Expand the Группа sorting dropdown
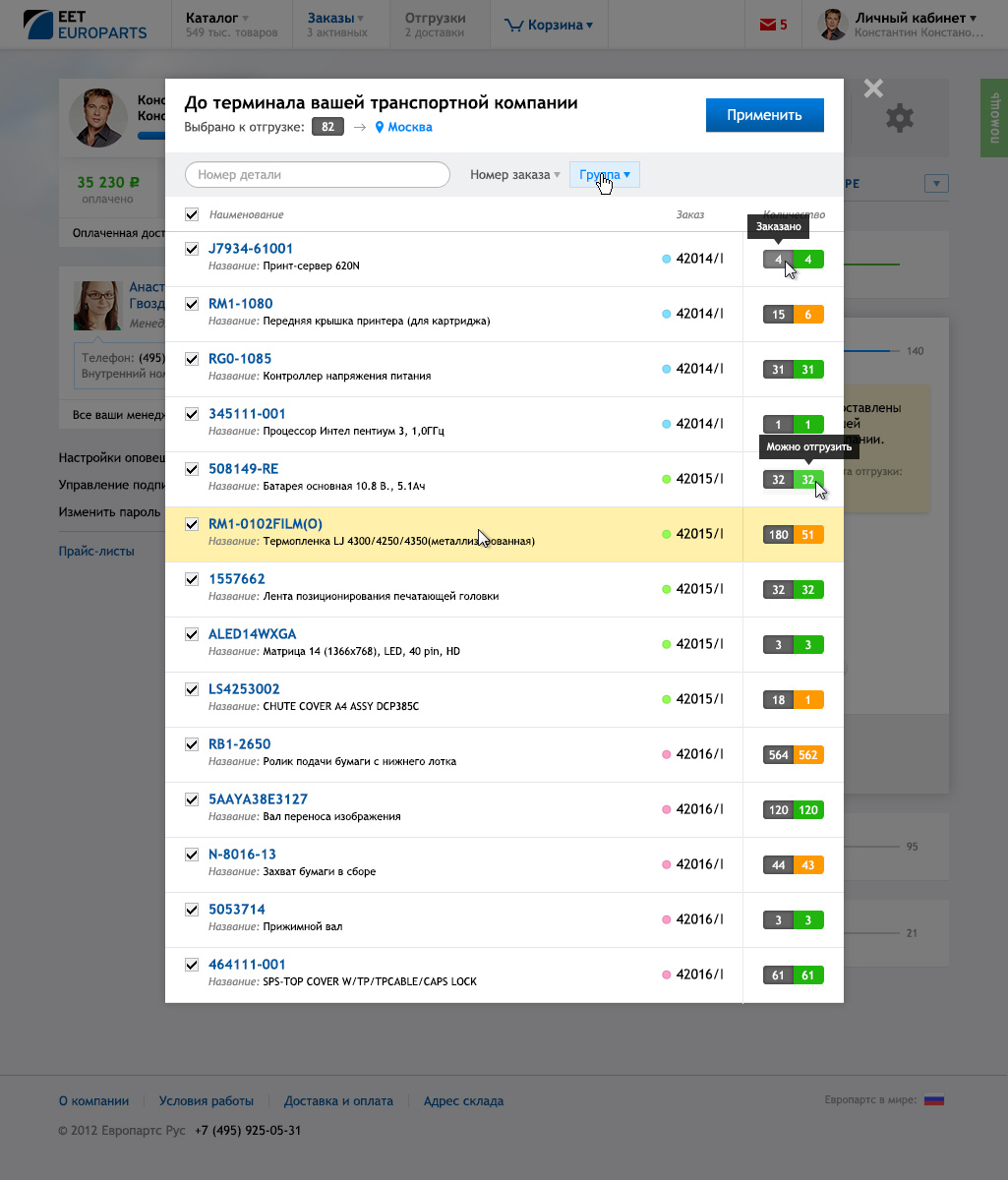 [604, 175]
